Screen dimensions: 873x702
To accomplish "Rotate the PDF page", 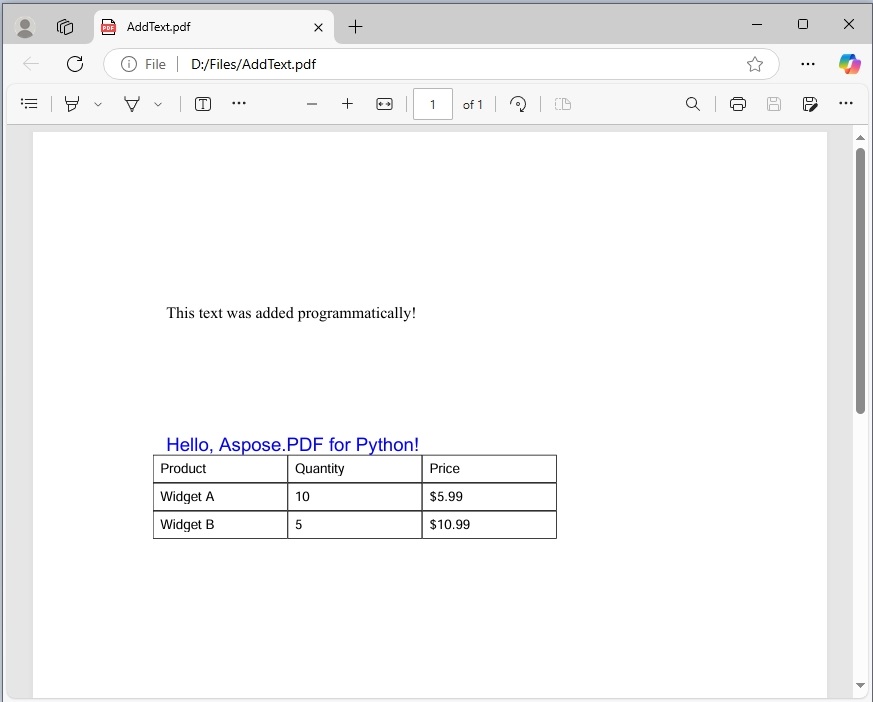I will coord(518,103).
